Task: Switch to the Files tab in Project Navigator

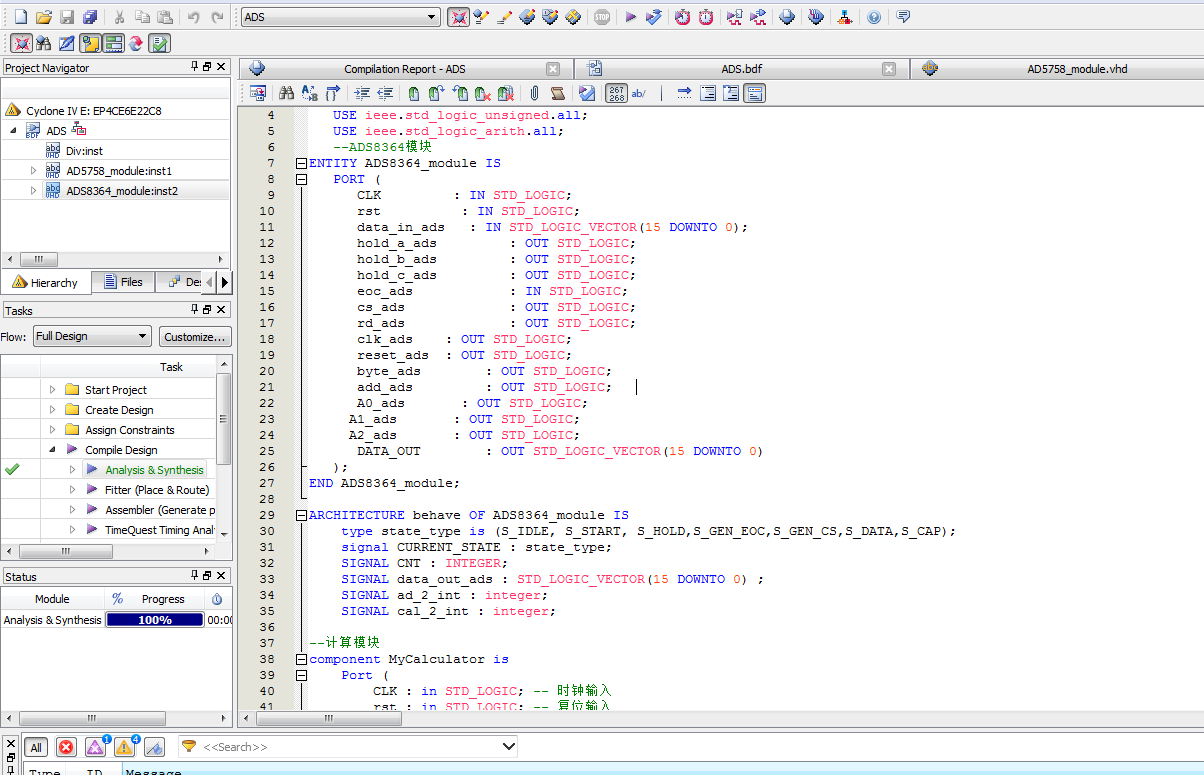Action: pos(122,282)
